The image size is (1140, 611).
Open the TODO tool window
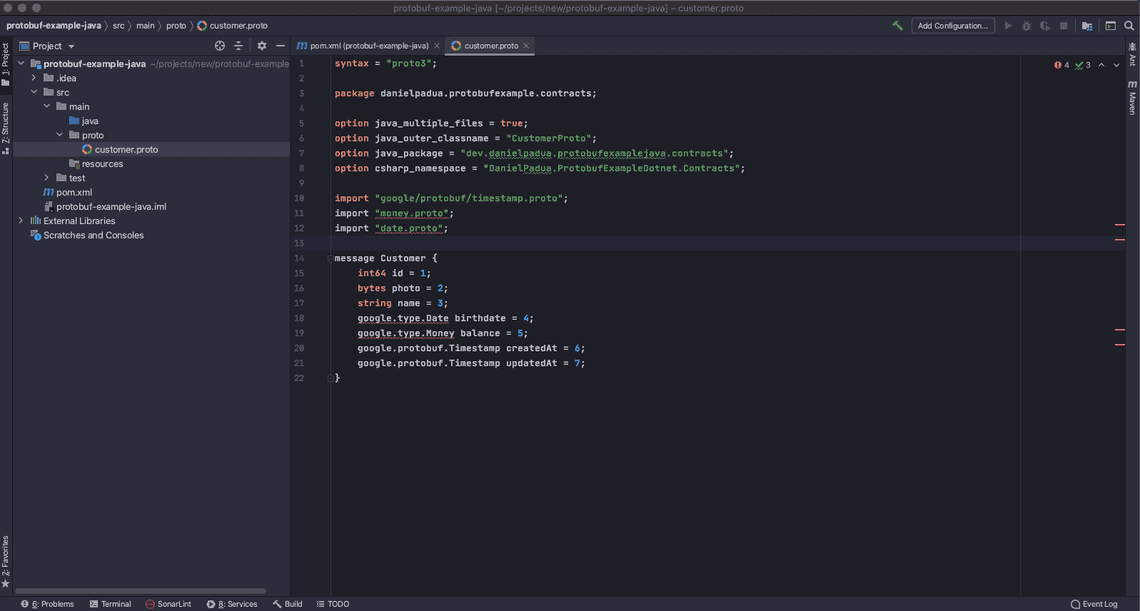coord(333,603)
